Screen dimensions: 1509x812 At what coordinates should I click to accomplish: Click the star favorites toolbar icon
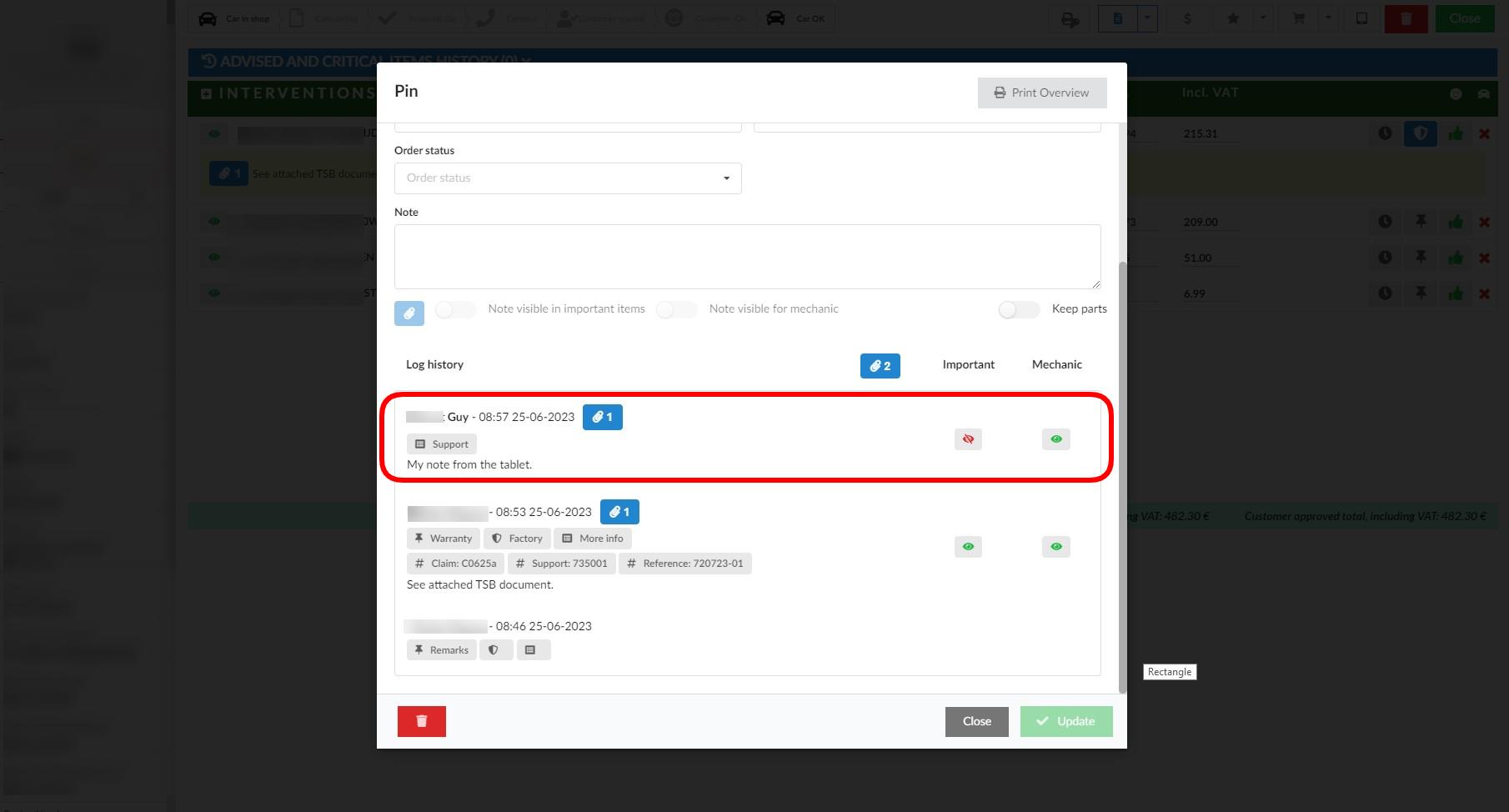point(1233,18)
